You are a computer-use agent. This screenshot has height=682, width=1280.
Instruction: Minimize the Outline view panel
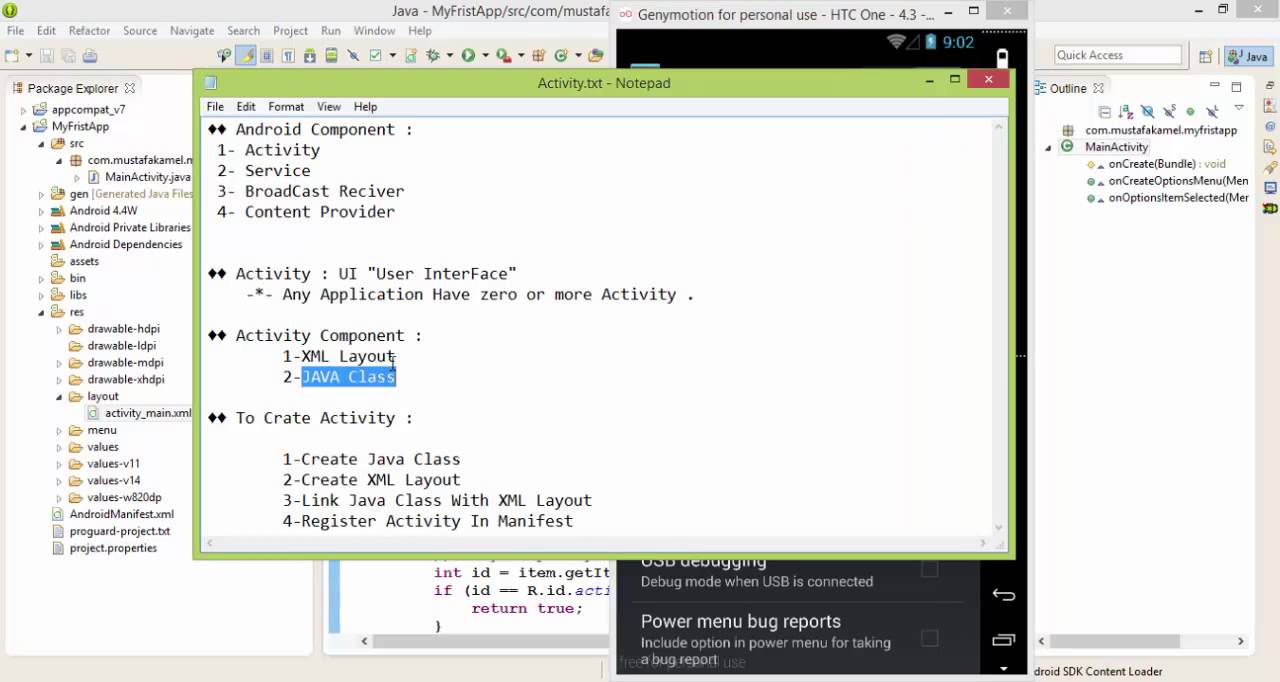click(x=1215, y=85)
